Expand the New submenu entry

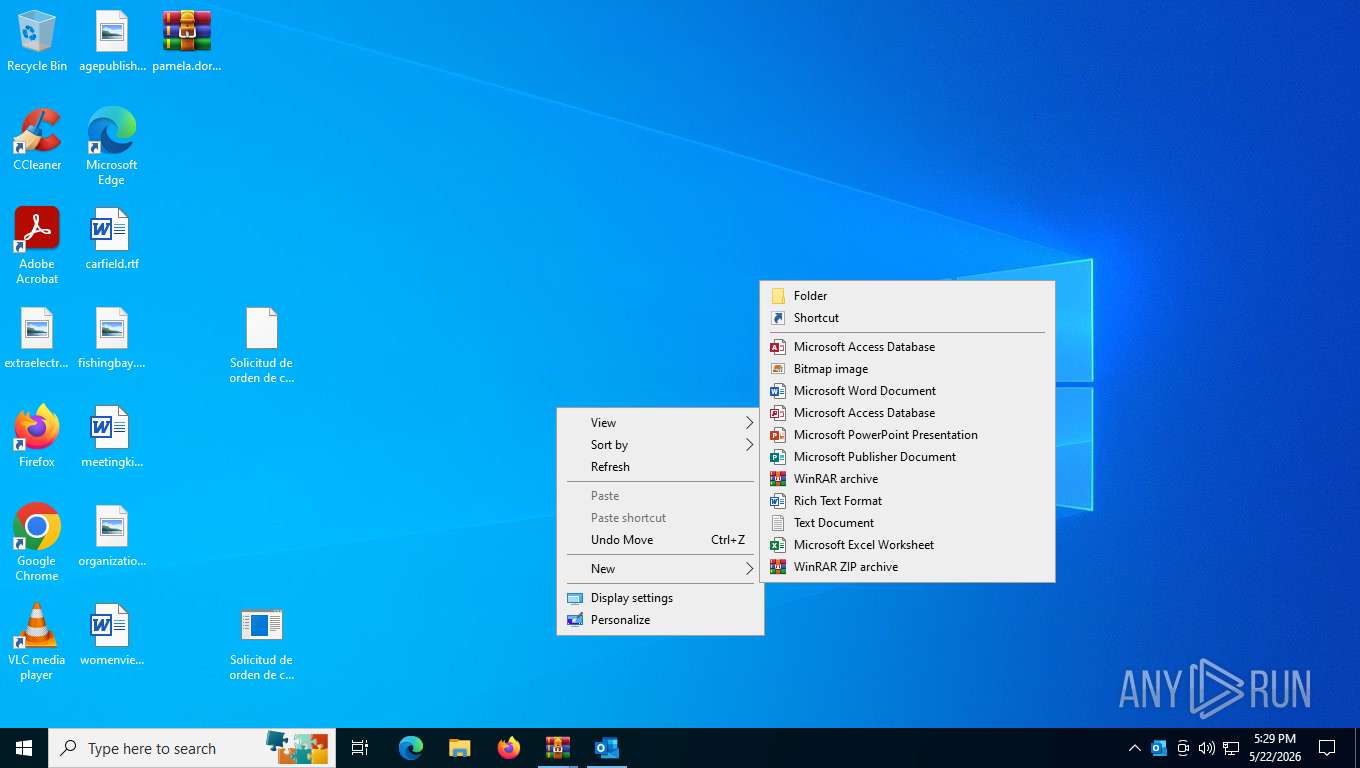coord(660,569)
